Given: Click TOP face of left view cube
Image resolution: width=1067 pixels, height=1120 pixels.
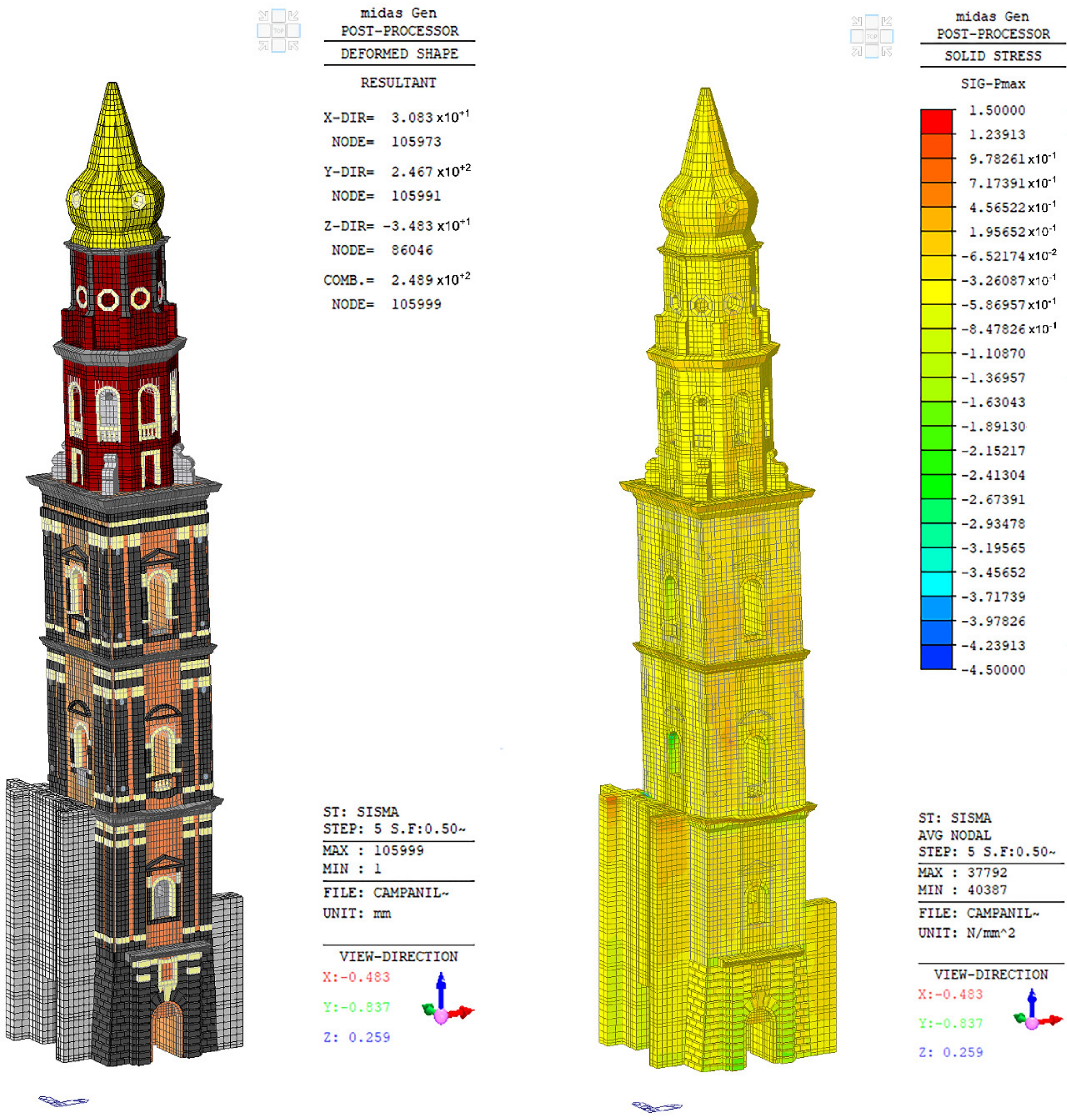Looking at the screenshot, I should tap(278, 31).
